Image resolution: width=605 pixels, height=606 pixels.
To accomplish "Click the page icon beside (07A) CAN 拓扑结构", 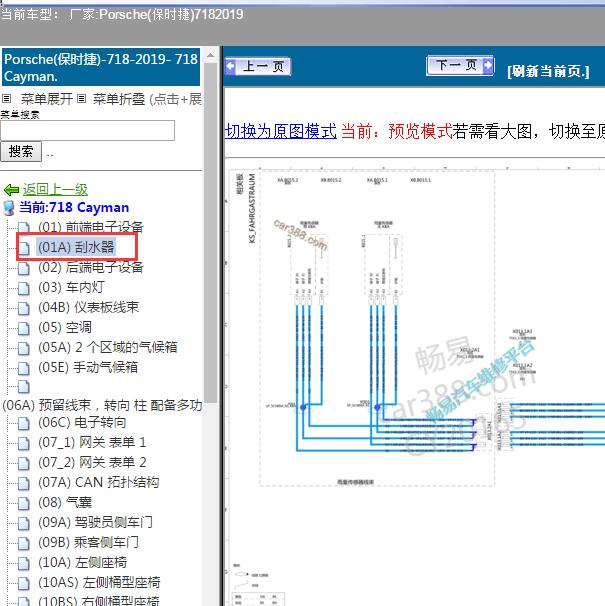I will 24,484.
